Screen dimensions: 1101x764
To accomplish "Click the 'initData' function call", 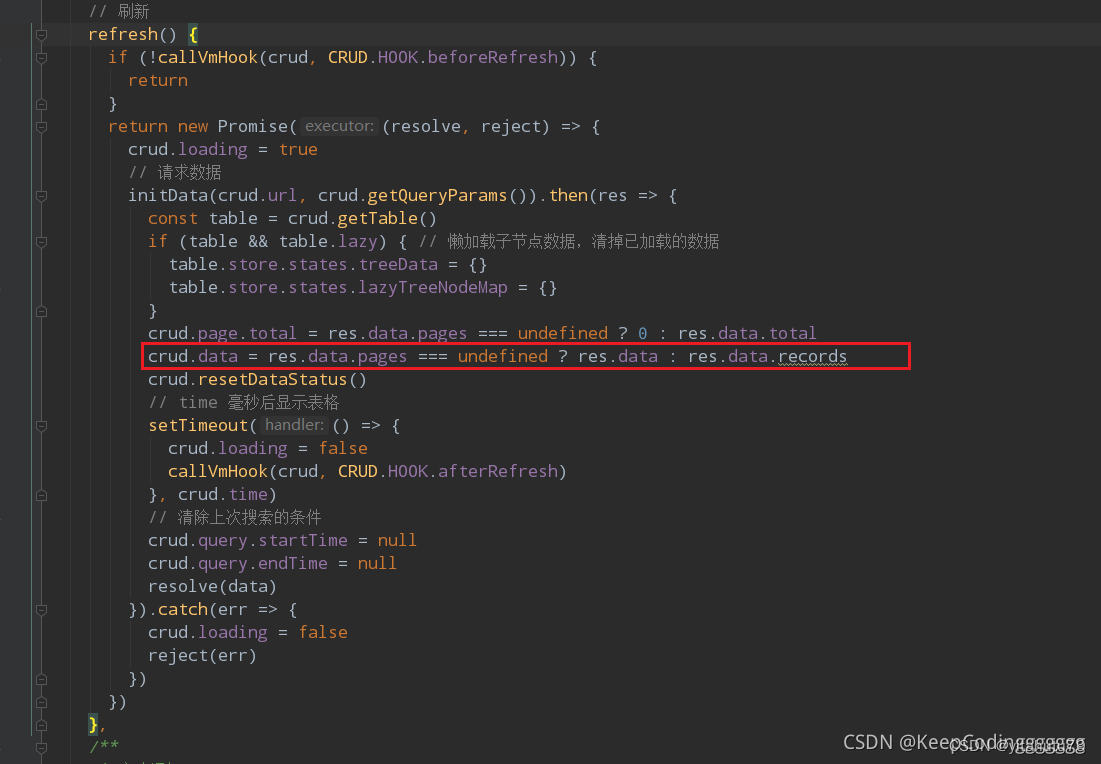I will pyautogui.click(x=168, y=195).
